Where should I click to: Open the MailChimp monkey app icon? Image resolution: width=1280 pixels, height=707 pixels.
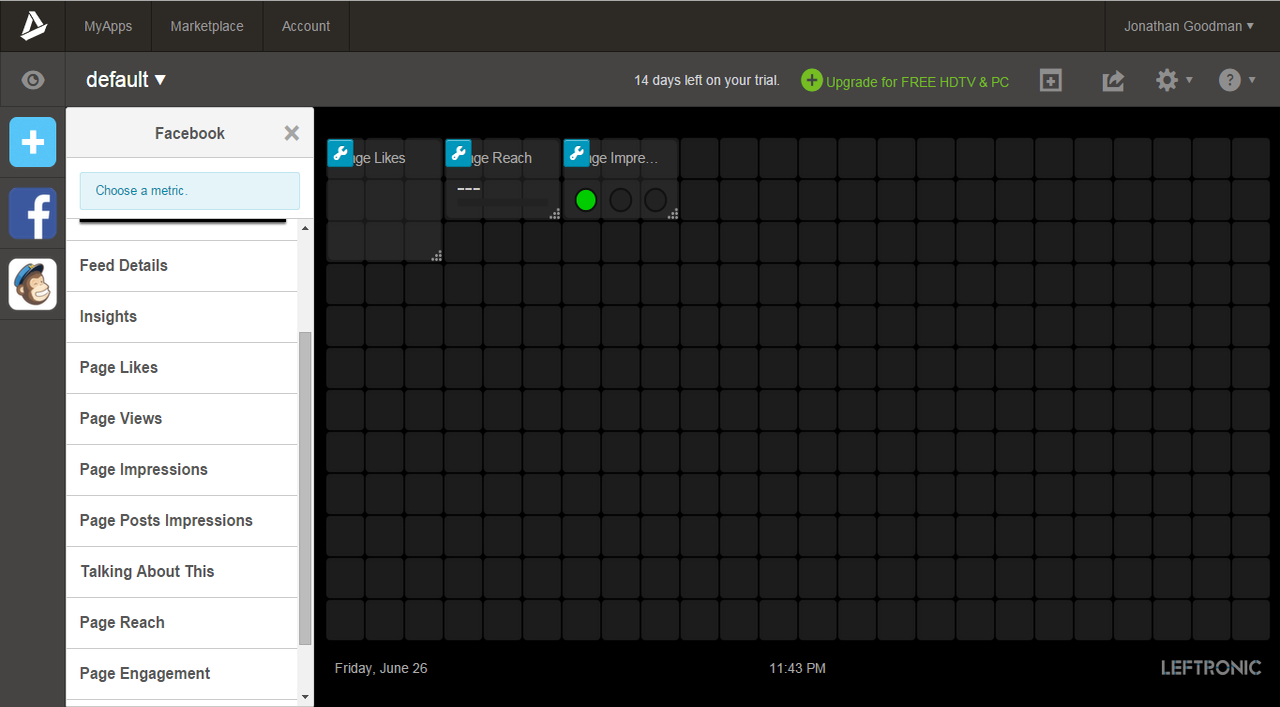pos(33,284)
